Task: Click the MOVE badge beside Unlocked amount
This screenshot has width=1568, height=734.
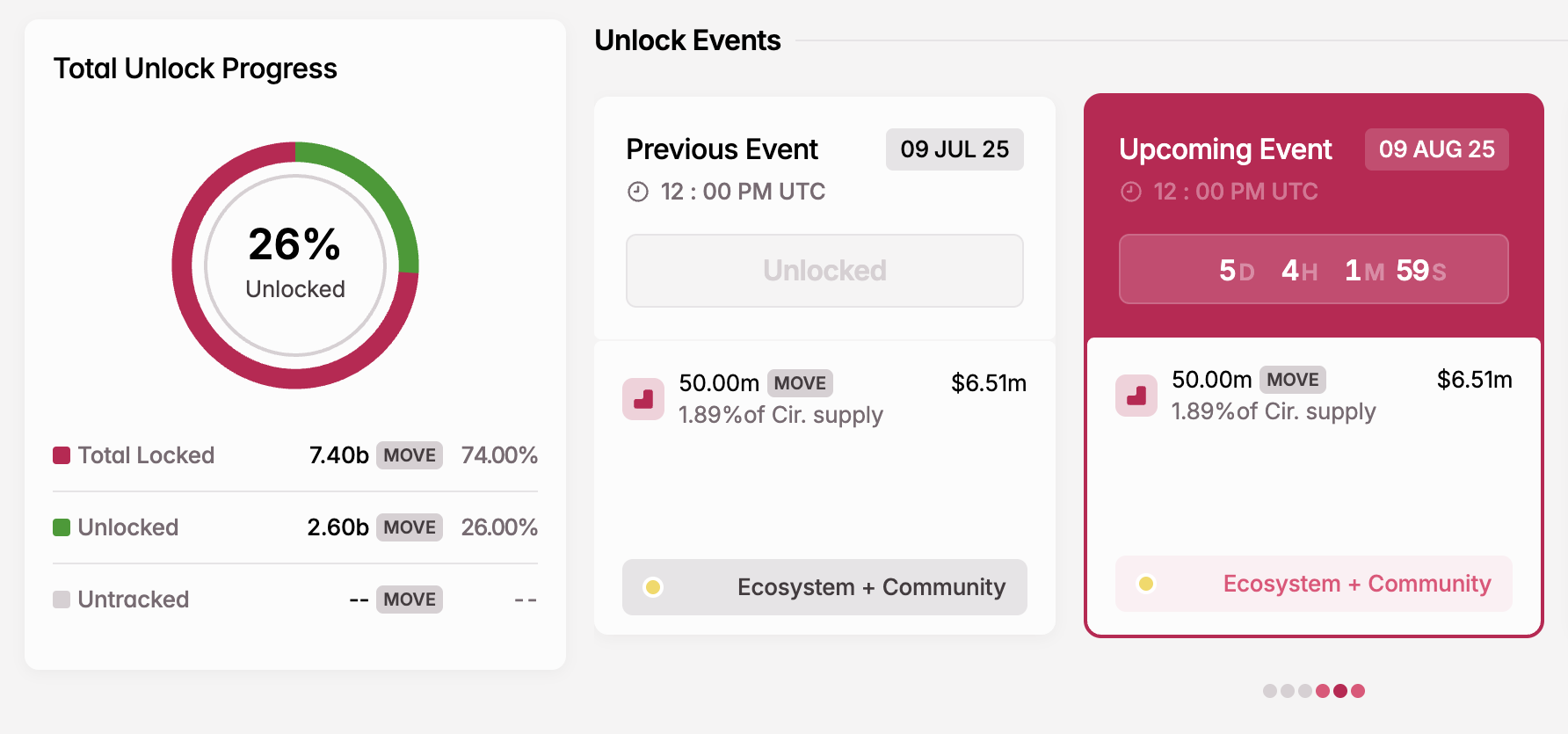Action: pos(409,527)
